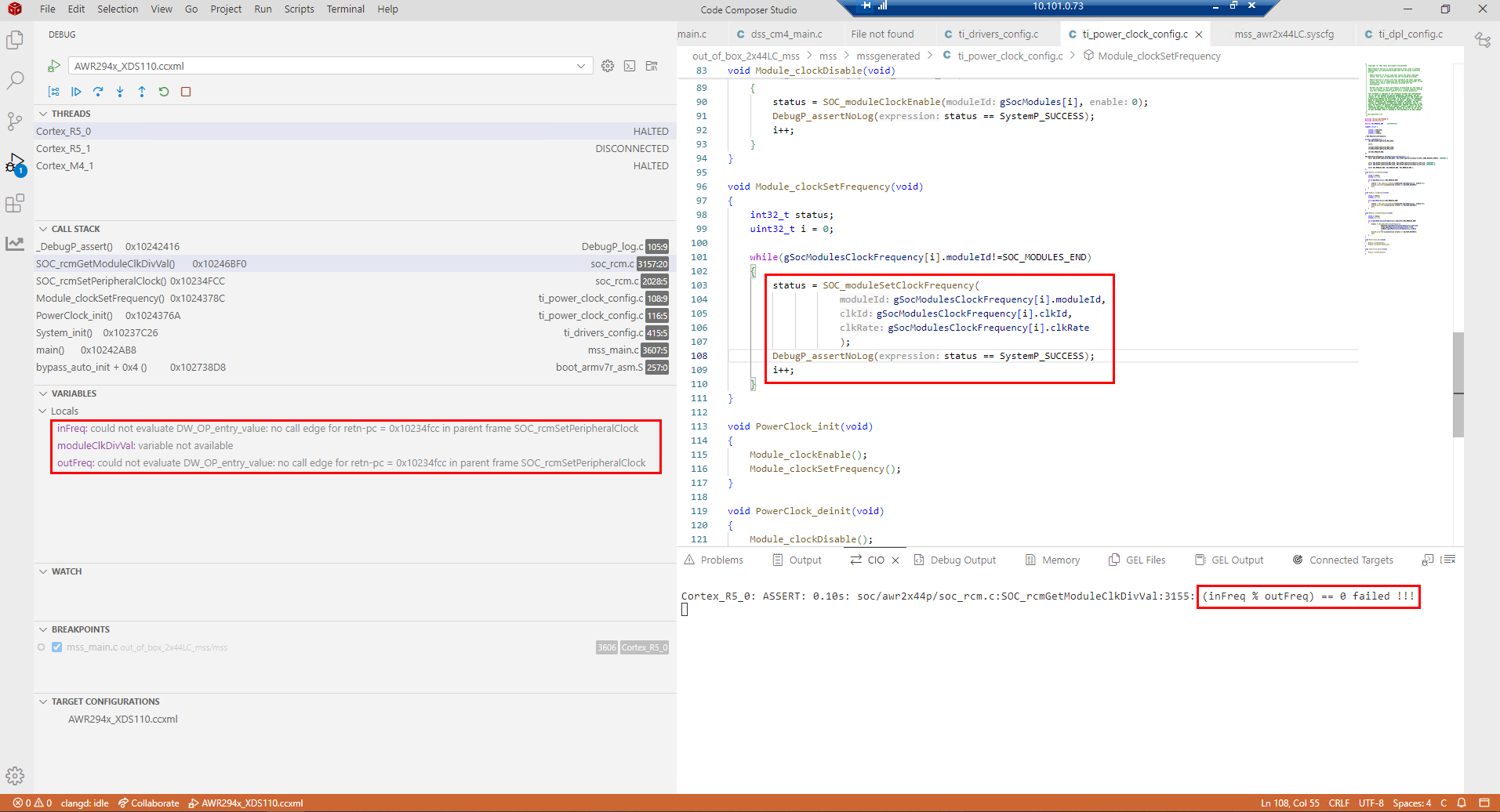This screenshot has width=1500, height=812.
Task: Click the errors and warnings status indicator
Action: click(x=32, y=803)
